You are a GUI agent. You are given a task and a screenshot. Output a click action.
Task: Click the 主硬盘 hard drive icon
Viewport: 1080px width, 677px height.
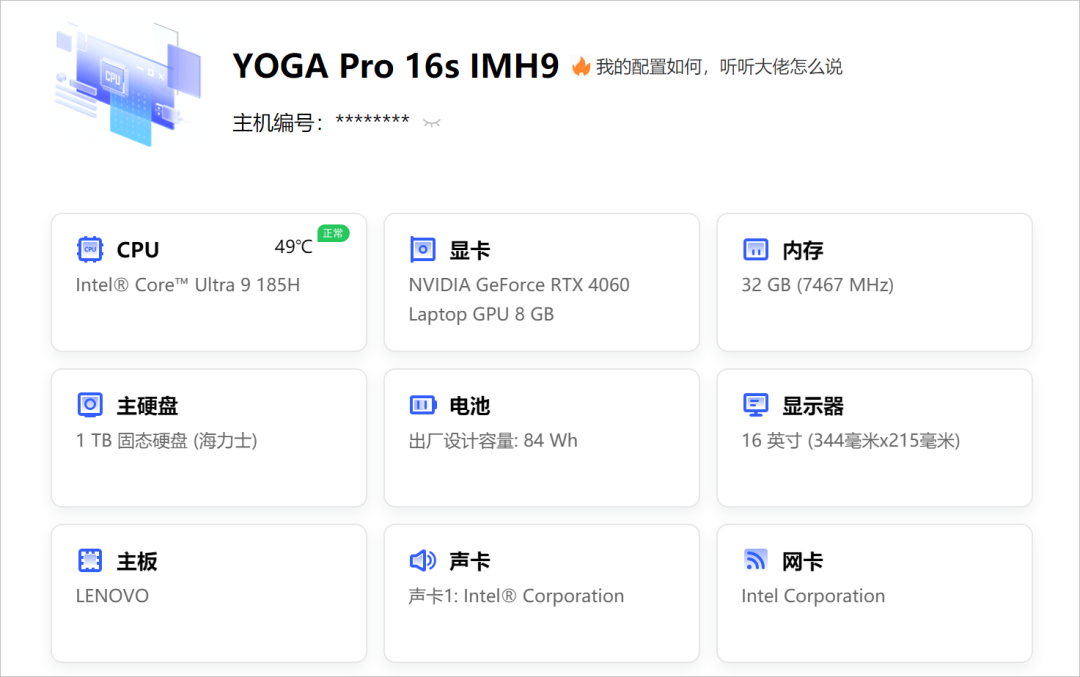pyautogui.click(x=90, y=405)
